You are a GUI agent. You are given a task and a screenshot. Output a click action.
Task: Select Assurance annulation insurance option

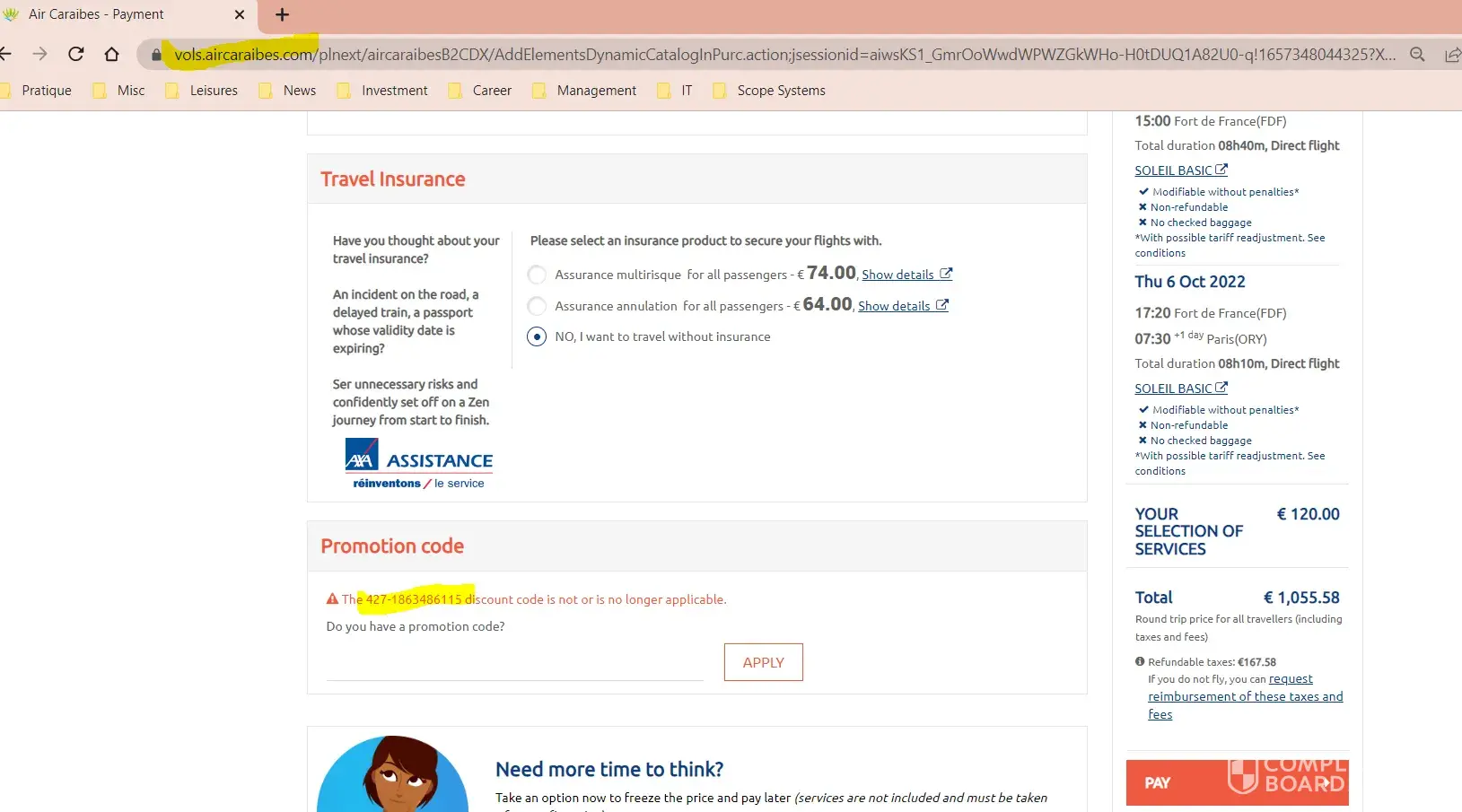[x=537, y=306]
